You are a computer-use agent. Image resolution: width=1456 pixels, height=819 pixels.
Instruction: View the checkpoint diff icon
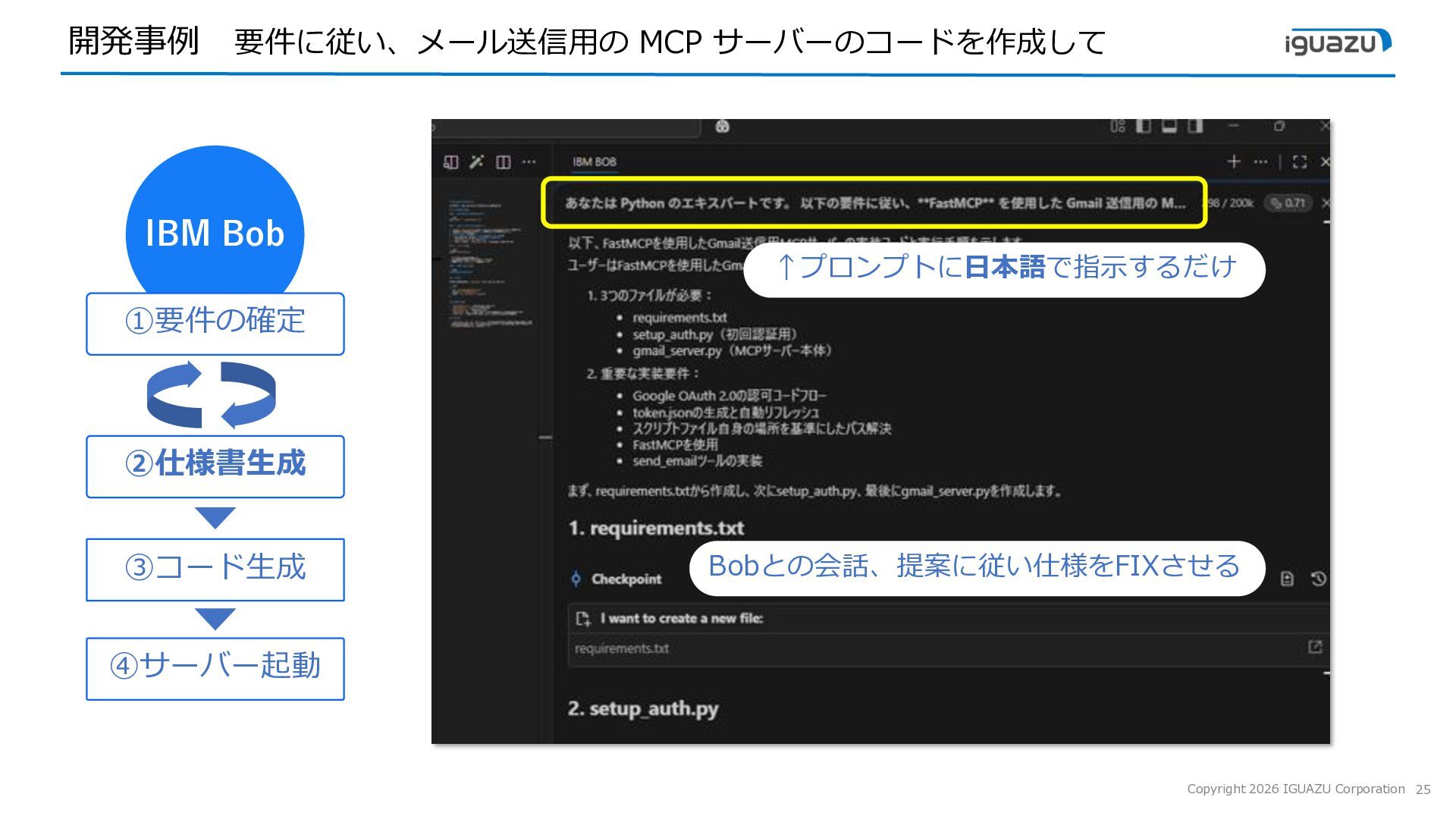(1287, 579)
